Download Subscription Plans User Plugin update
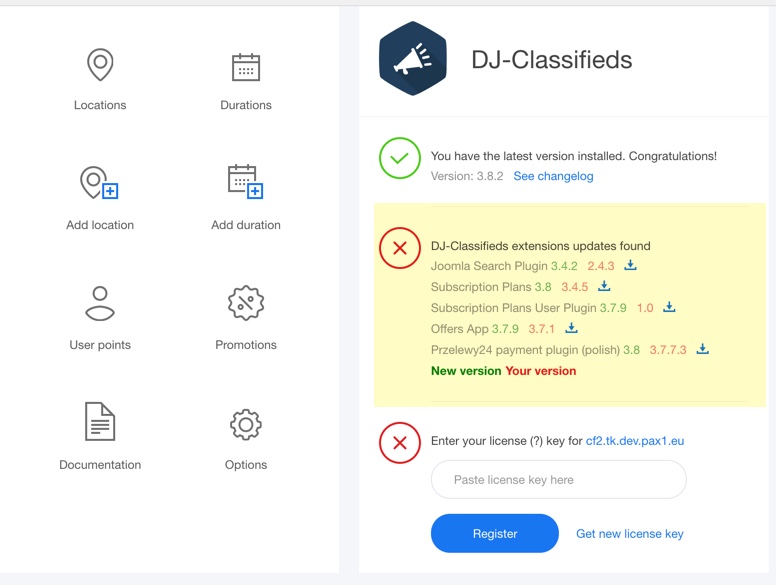 [x=669, y=306]
